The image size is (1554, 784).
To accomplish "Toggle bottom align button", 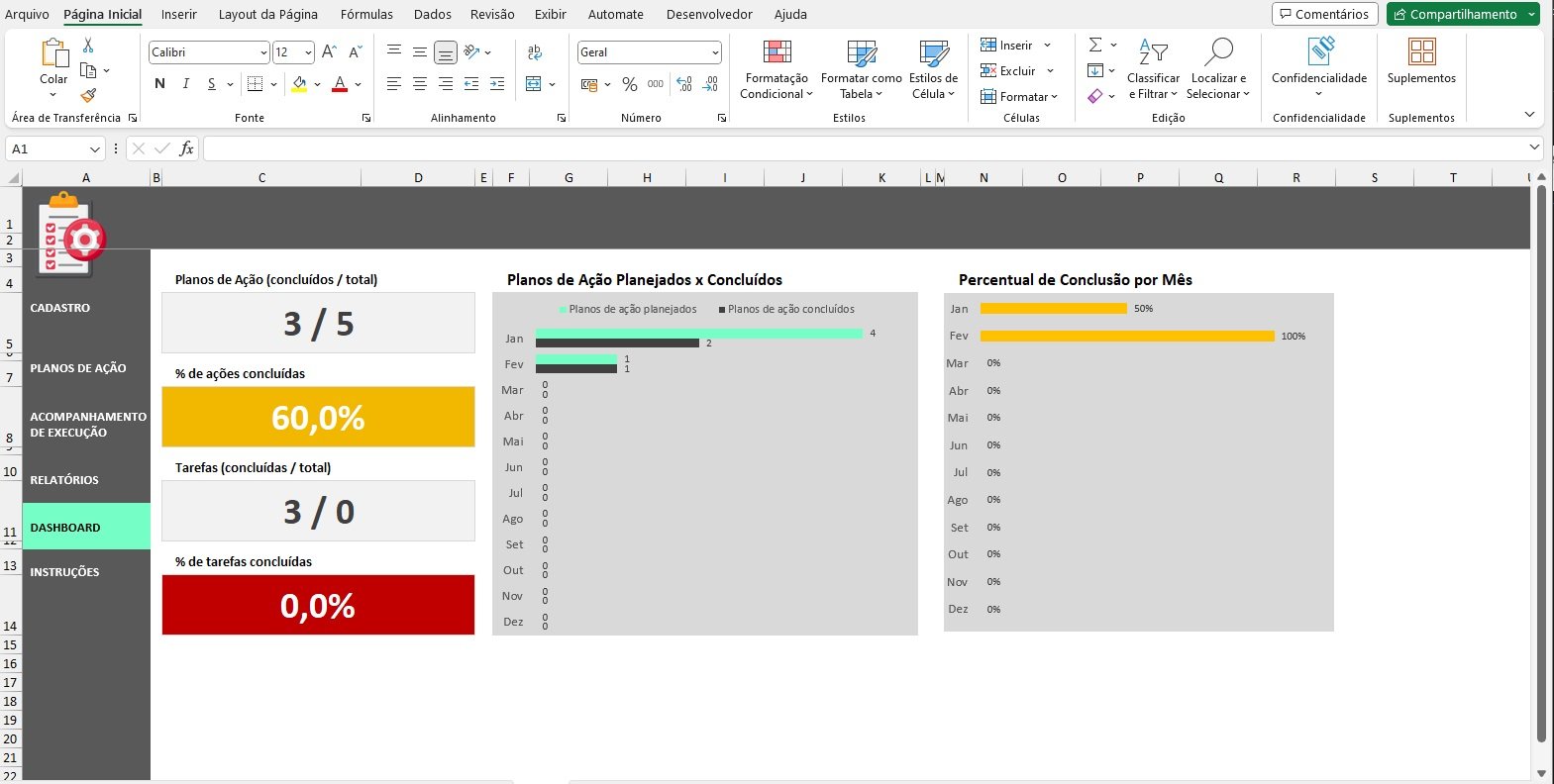I will (446, 52).
